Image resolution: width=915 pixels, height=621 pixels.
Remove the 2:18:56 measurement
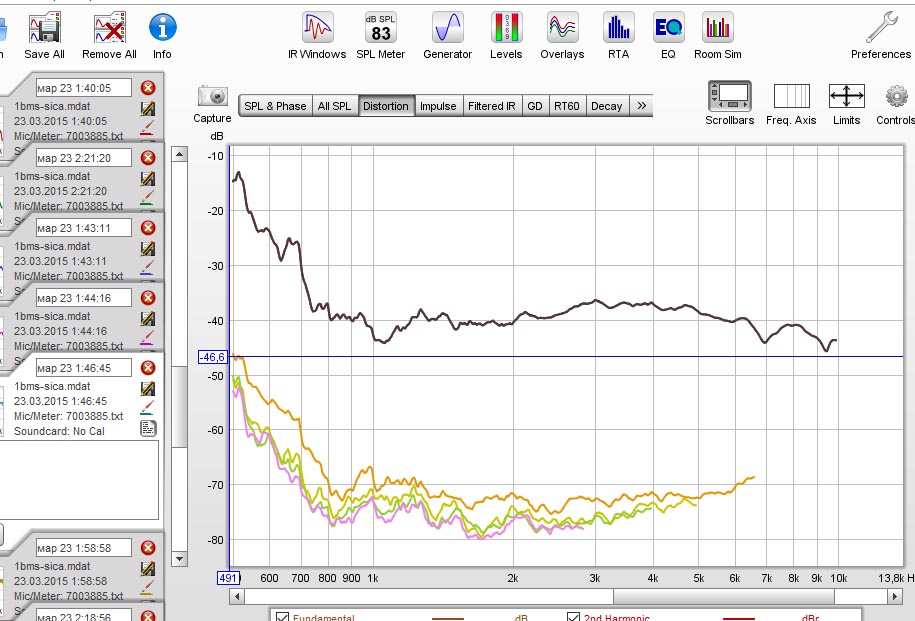pyautogui.click(x=148, y=616)
